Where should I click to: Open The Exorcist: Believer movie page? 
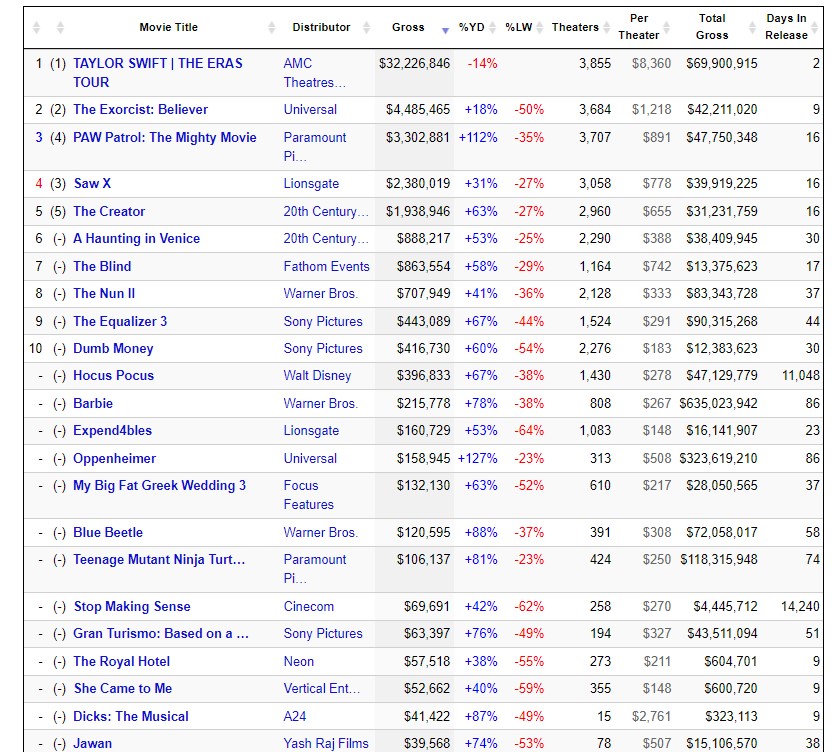click(x=140, y=109)
